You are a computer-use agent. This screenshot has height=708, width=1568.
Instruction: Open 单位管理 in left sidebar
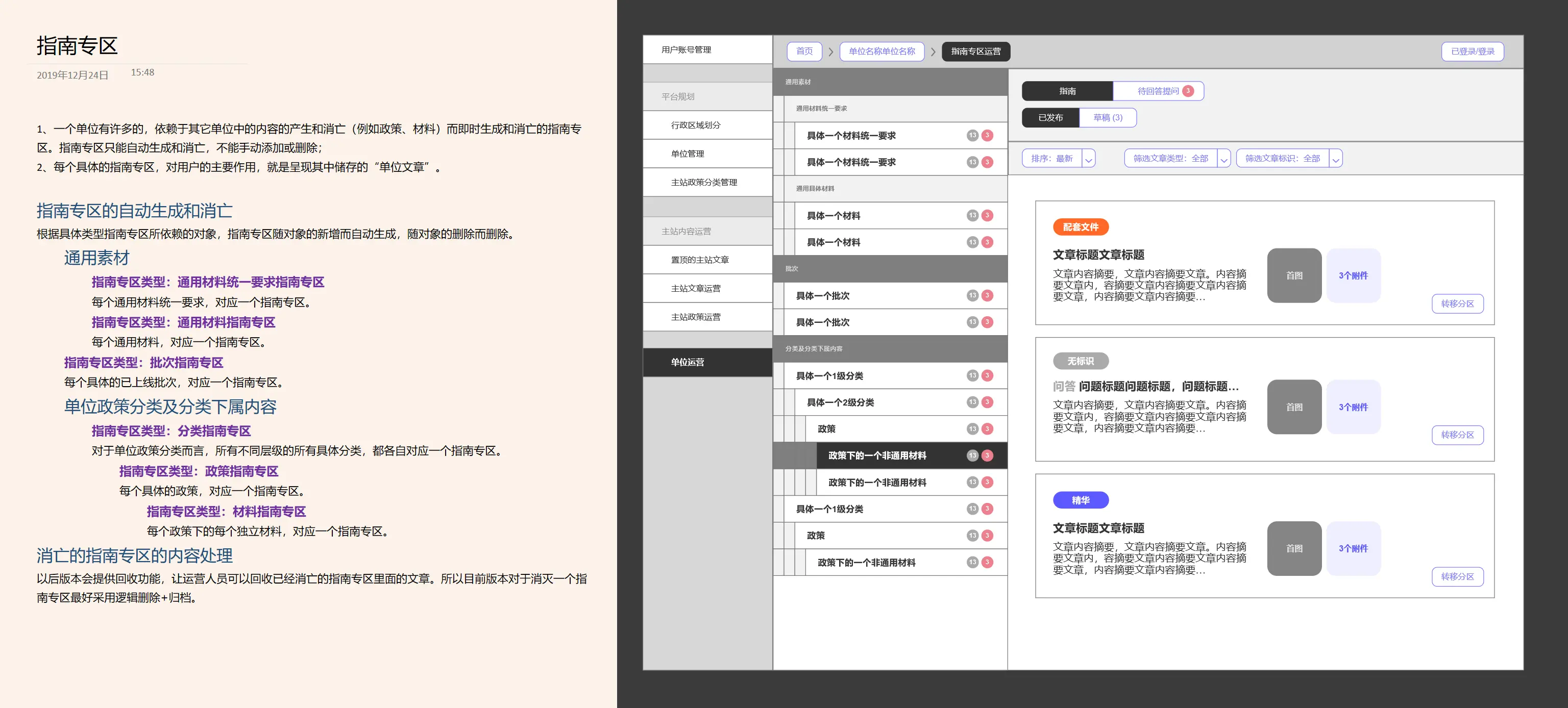(x=687, y=154)
